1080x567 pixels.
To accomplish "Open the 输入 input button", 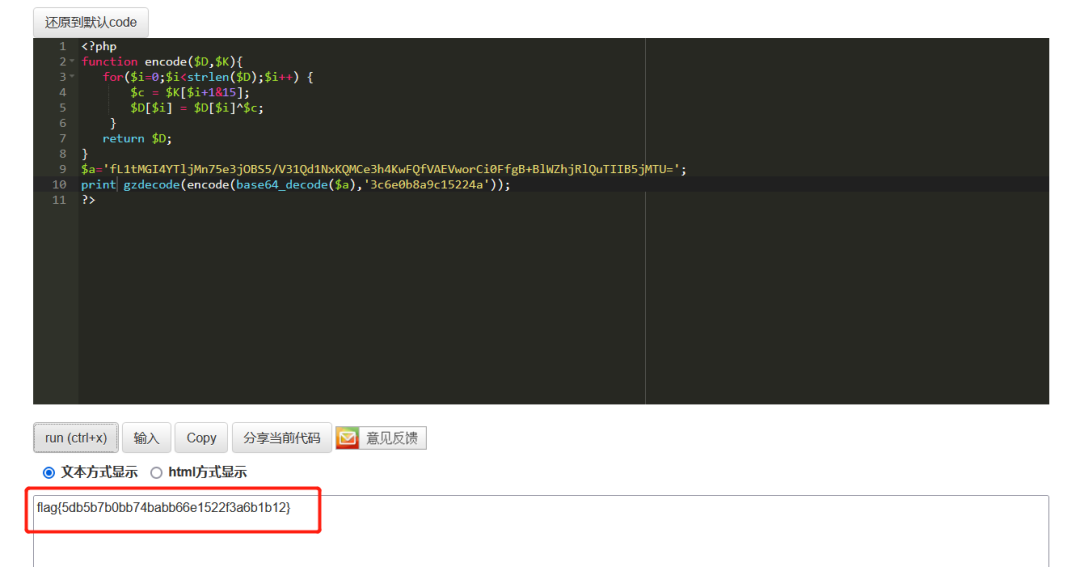I will point(146,437).
